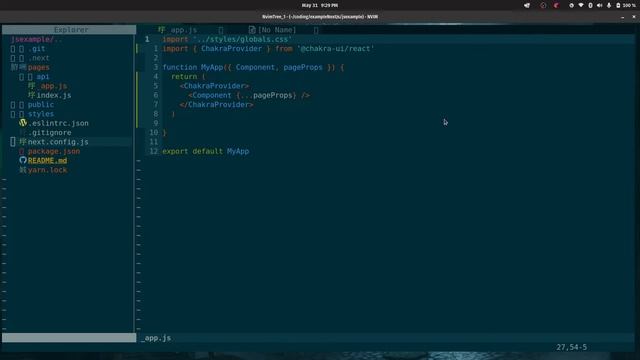
Task: Open the public folder entry
Action: (x=41, y=105)
